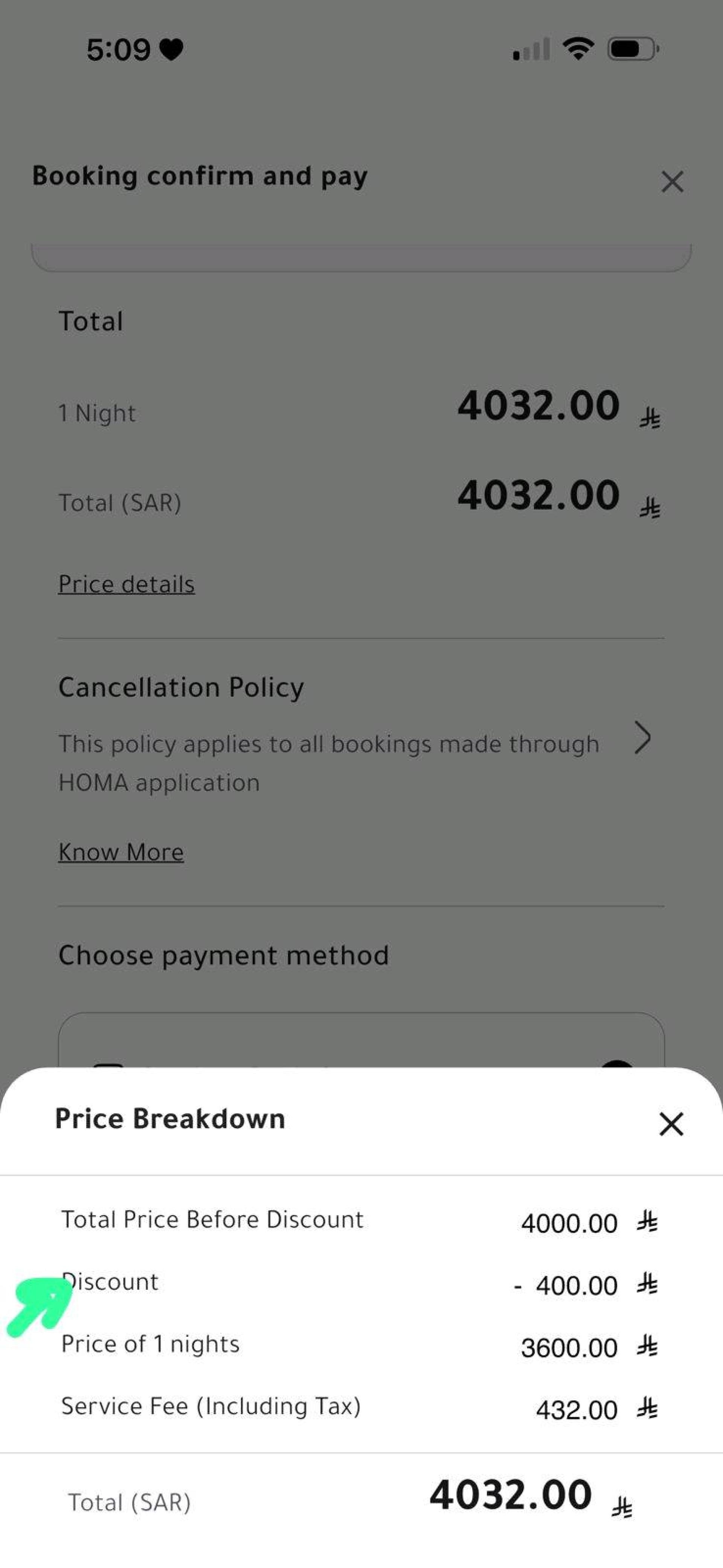Tap the Choose payment method heading

[x=223, y=955]
